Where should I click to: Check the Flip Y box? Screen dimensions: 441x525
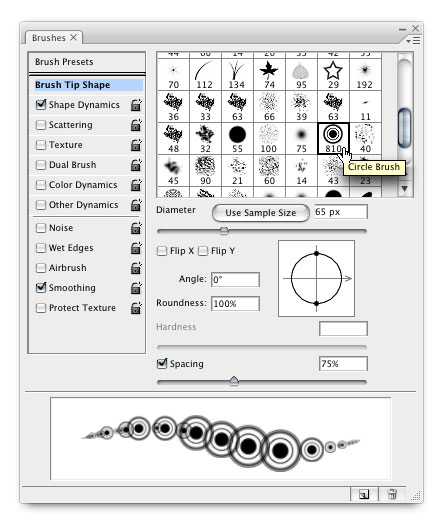click(203, 251)
